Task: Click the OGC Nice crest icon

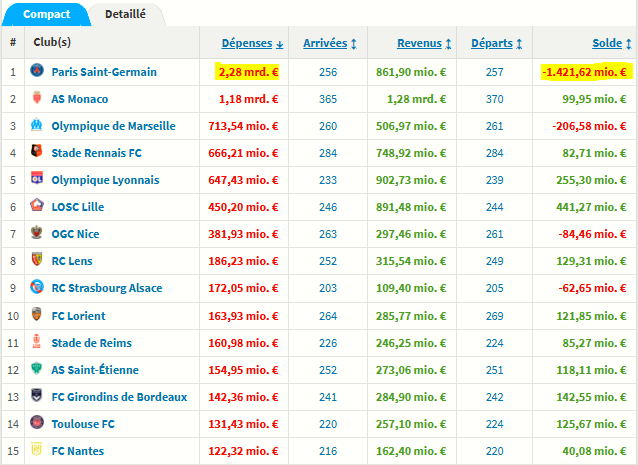Action: pos(37,232)
